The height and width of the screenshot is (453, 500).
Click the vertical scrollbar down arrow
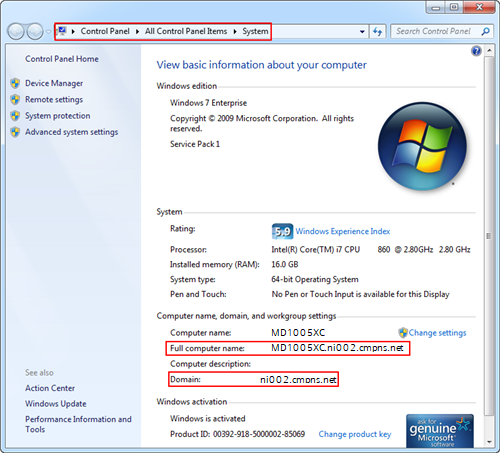coord(489,442)
